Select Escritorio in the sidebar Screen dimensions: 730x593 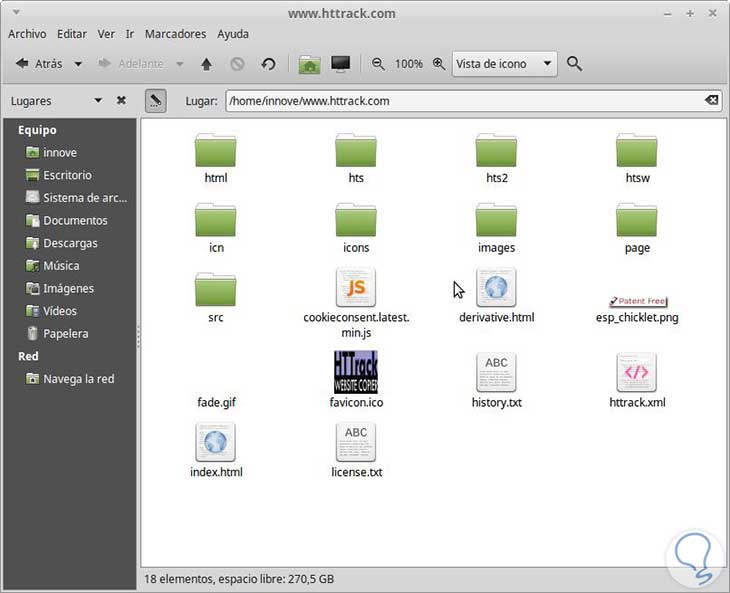70,175
